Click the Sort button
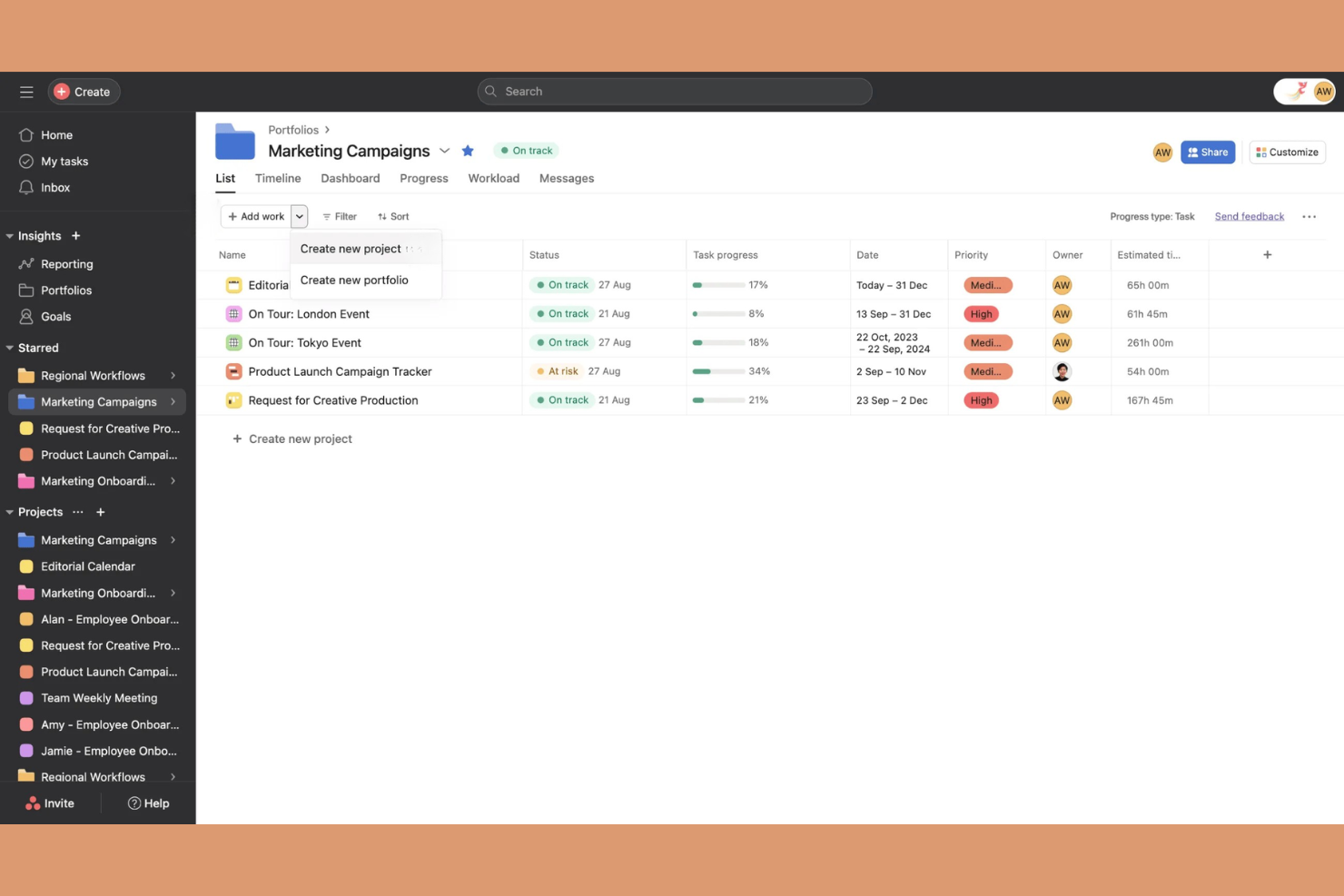 [393, 217]
